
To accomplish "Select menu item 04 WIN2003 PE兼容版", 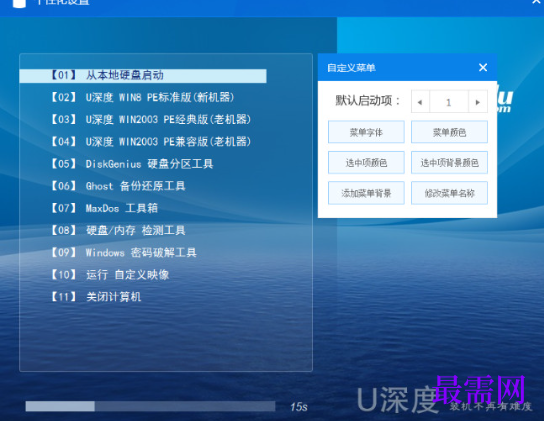I will click(x=151, y=142).
